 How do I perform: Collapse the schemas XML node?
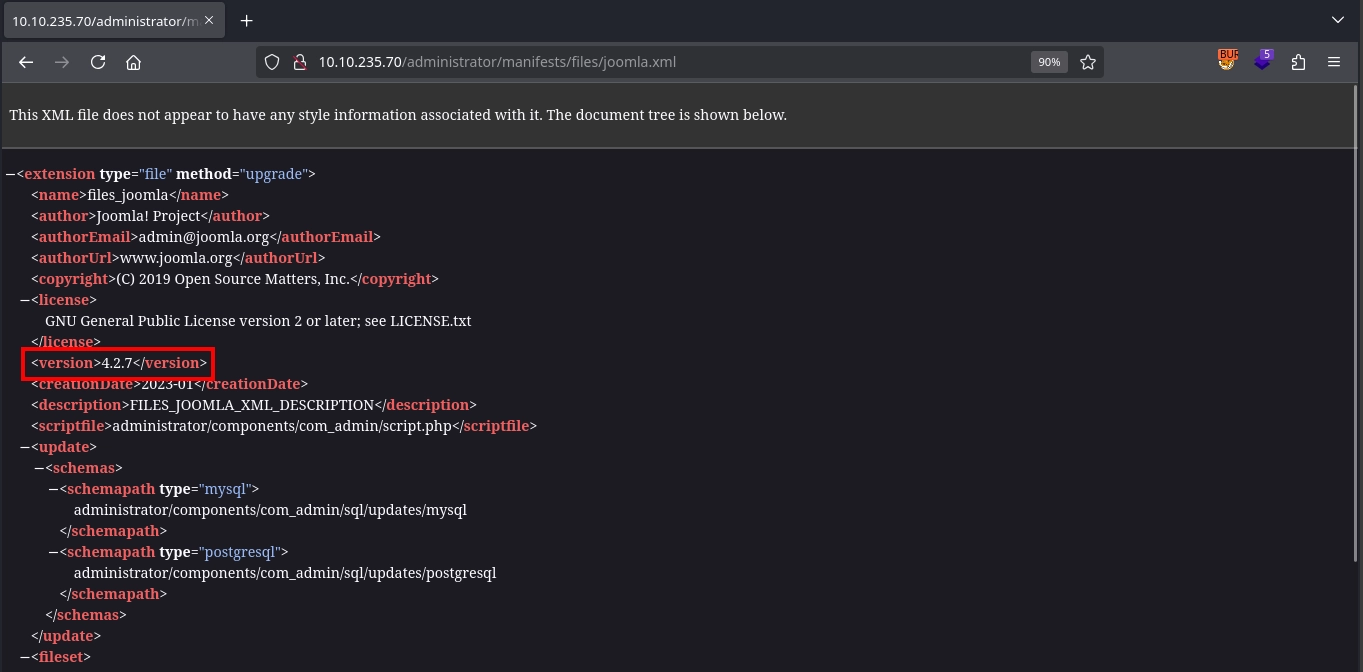click(x=39, y=468)
